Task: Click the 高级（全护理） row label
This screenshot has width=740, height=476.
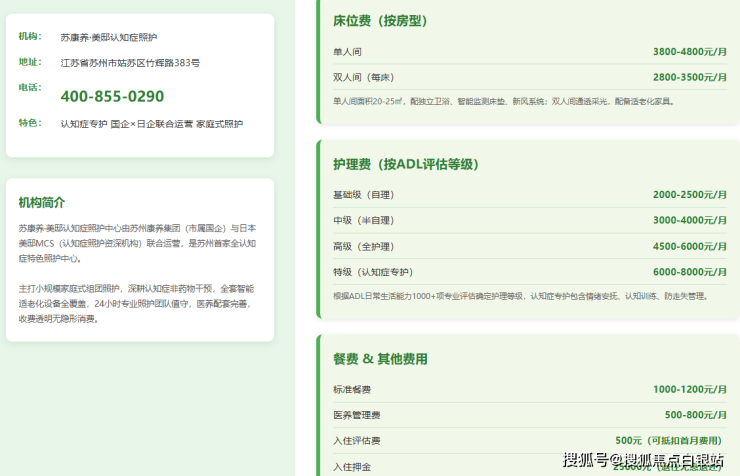Action: 363,246
